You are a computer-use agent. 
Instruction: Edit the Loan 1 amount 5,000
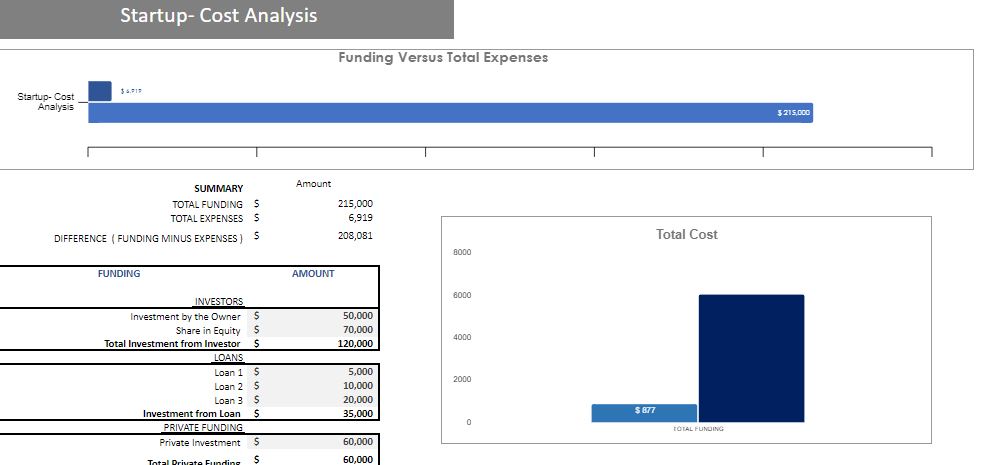coord(358,371)
